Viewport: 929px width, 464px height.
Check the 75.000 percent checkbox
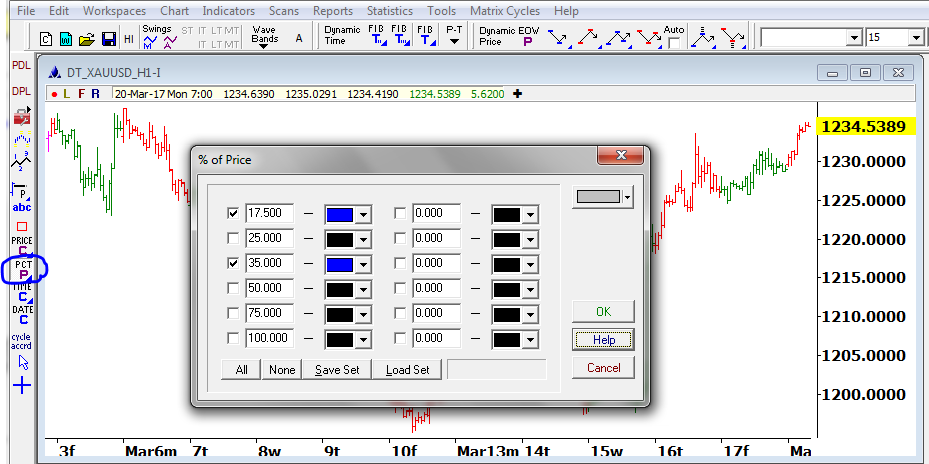click(x=233, y=313)
